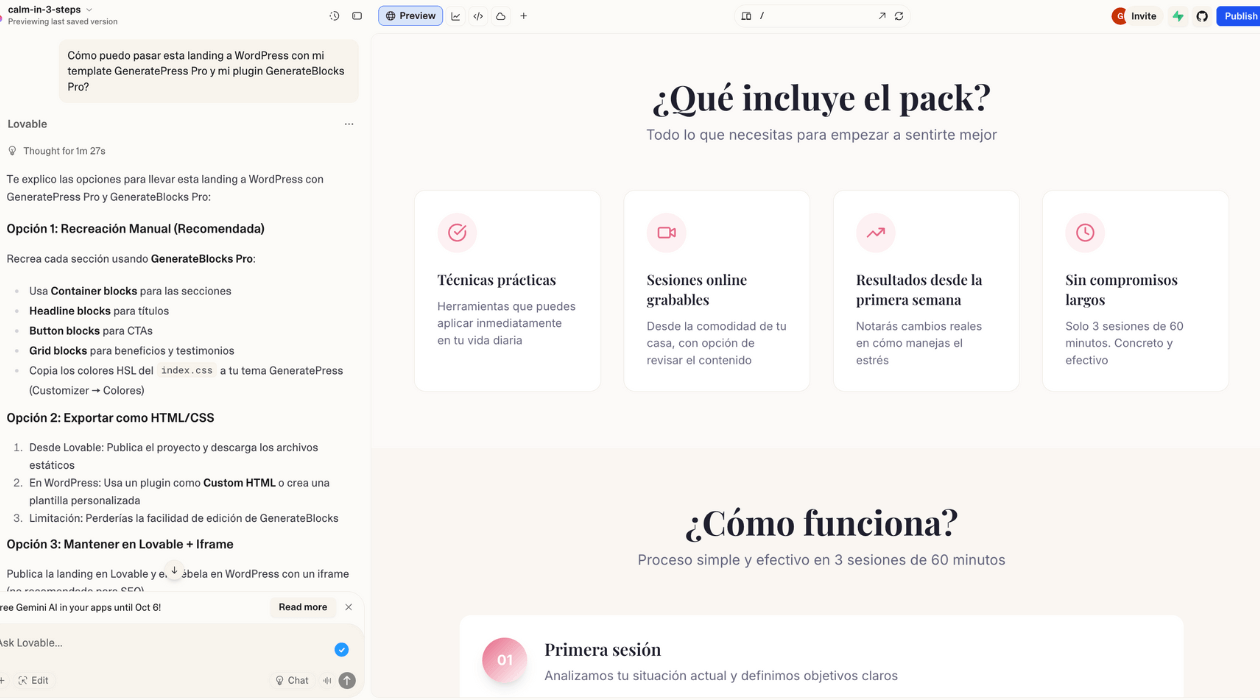This screenshot has height=700, width=1260.
Task: Open project analytics via the chart icon
Action: coord(455,15)
